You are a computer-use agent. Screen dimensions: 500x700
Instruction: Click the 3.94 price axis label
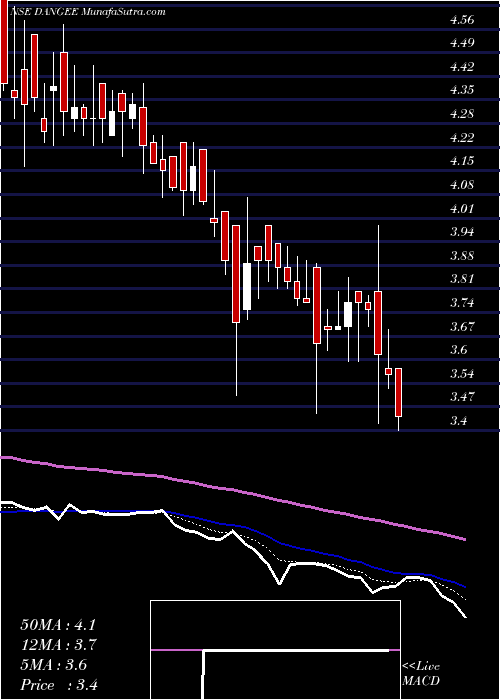point(462,232)
